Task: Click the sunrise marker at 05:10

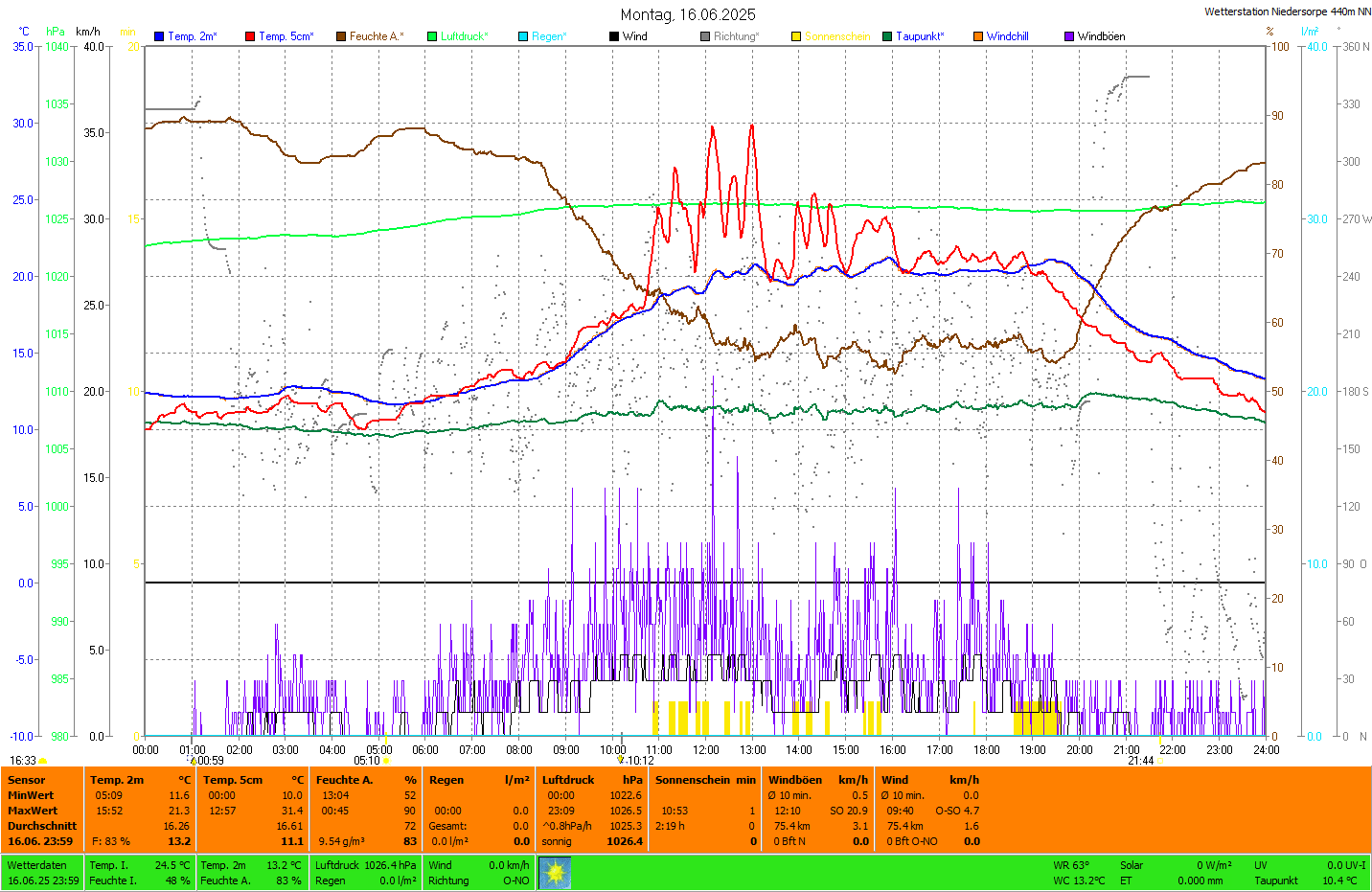Action: pyautogui.click(x=386, y=761)
